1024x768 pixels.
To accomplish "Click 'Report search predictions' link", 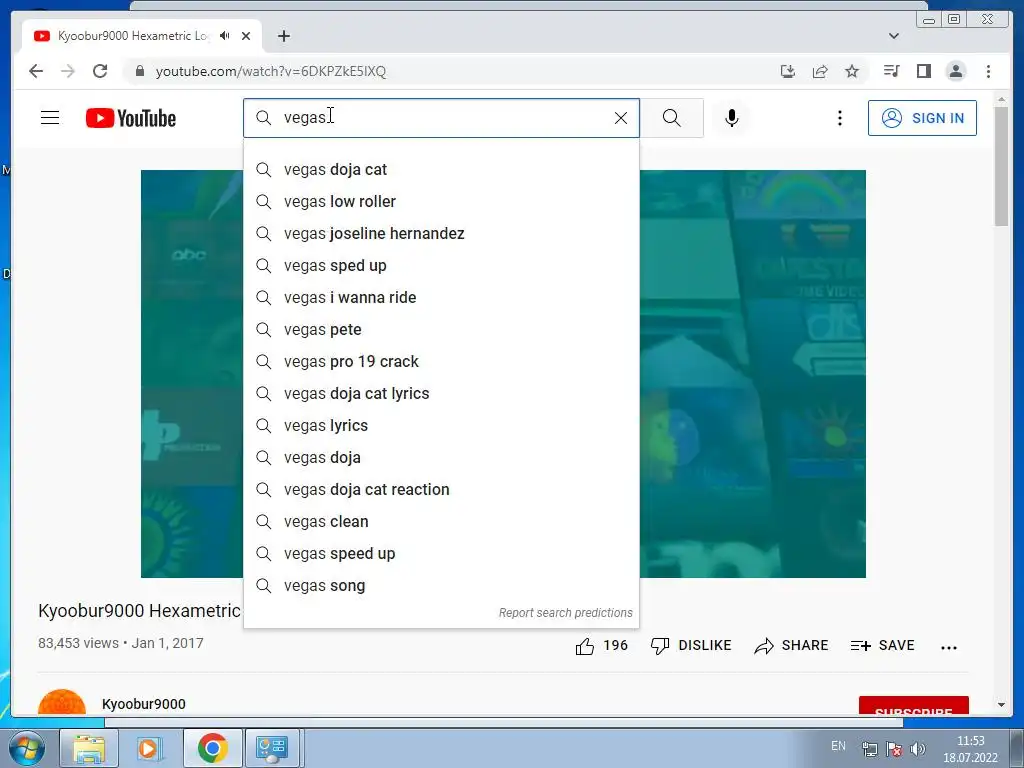I will coord(566,613).
